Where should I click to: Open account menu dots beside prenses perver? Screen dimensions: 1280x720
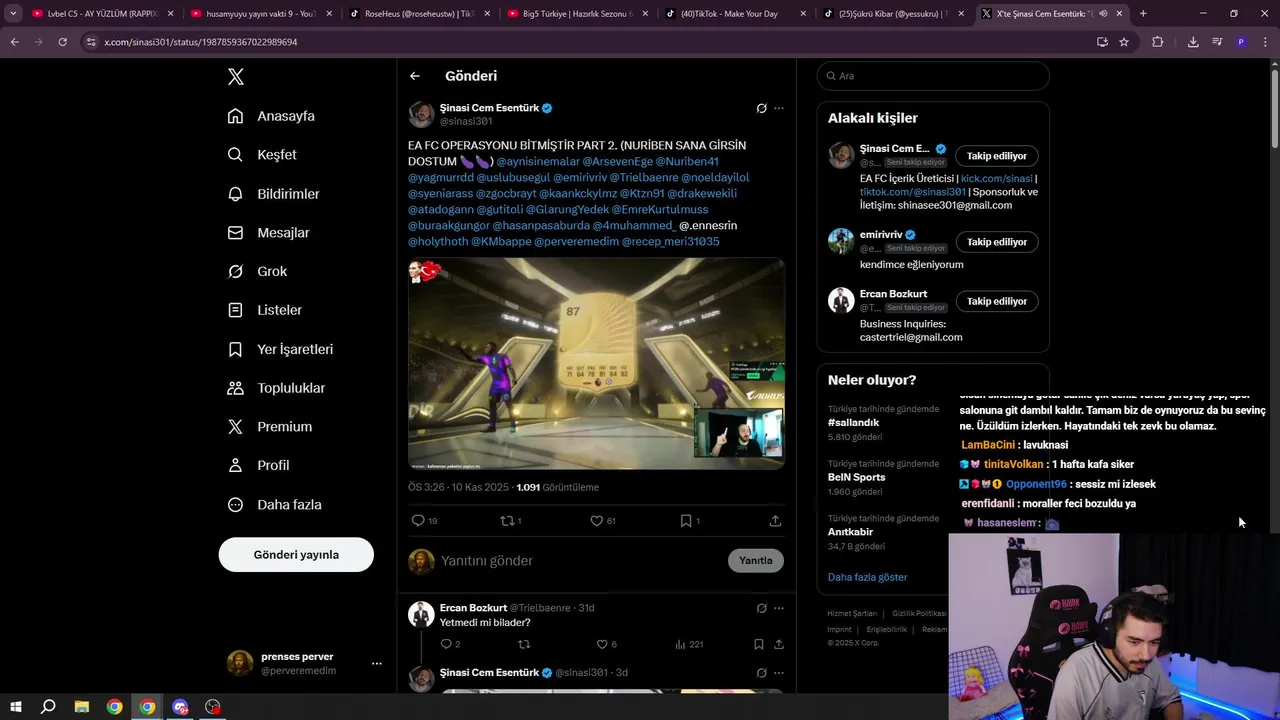point(377,664)
